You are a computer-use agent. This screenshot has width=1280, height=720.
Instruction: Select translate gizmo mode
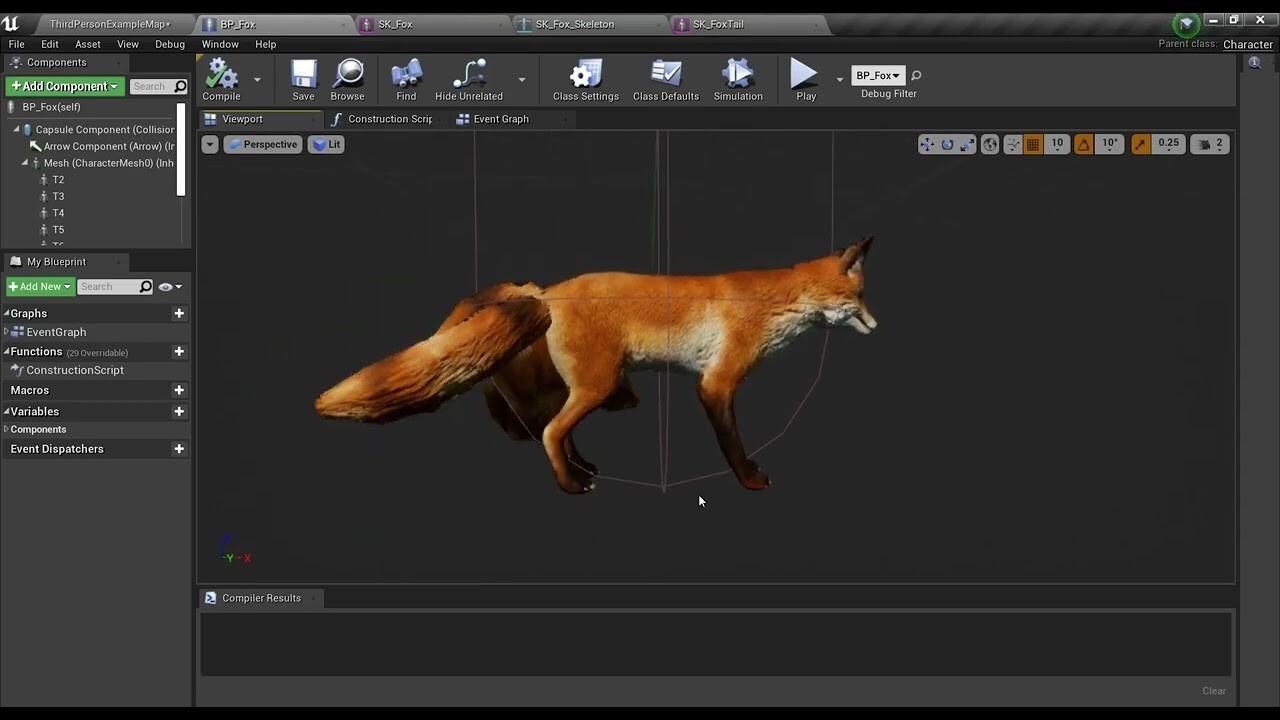click(x=927, y=144)
